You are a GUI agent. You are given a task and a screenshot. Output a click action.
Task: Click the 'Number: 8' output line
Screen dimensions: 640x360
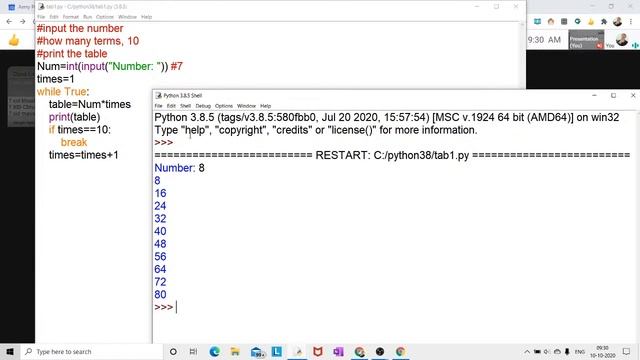180,168
